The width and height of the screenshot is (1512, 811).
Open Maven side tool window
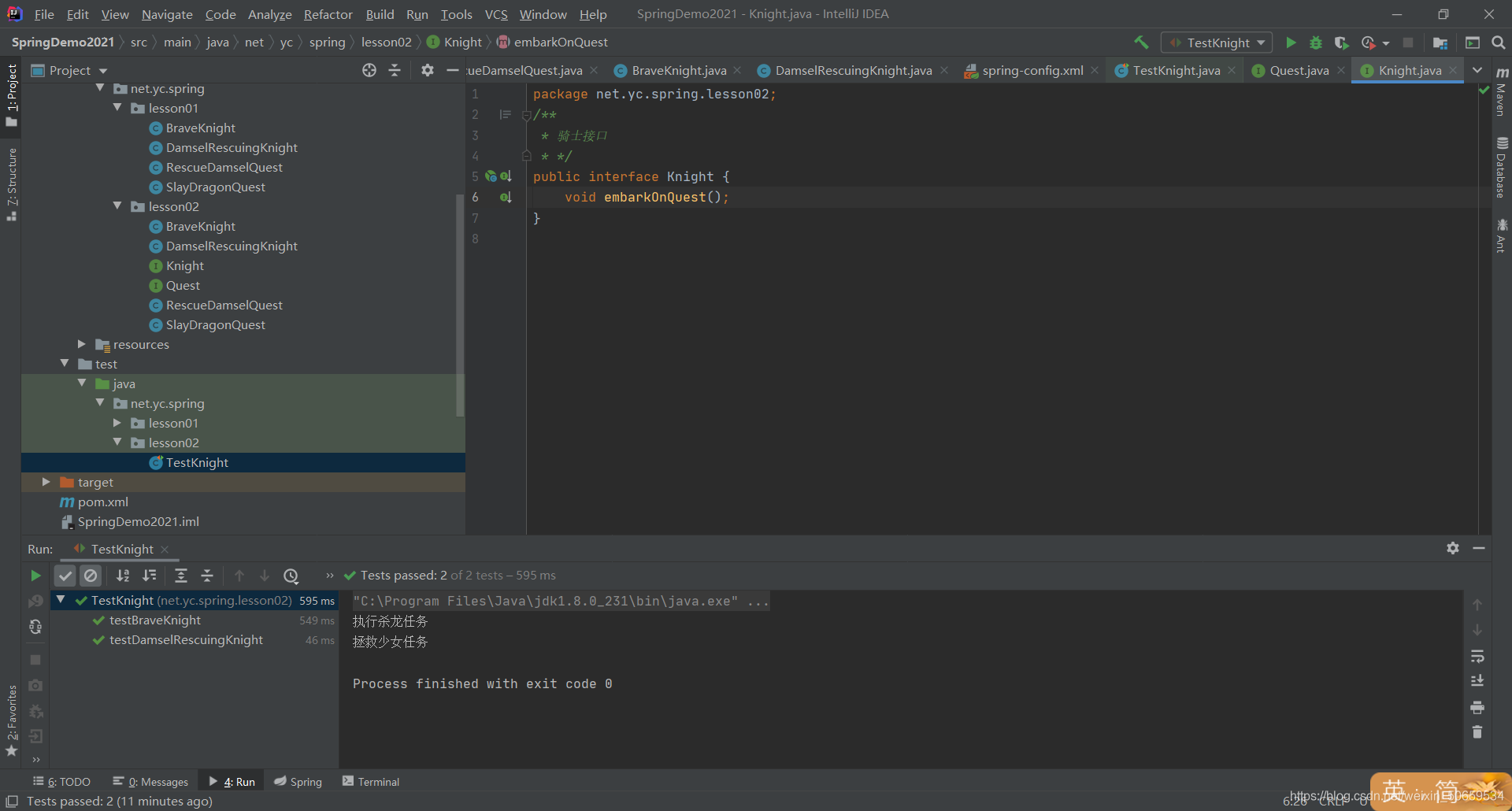pyautogui.click(x=1502, y=93)
